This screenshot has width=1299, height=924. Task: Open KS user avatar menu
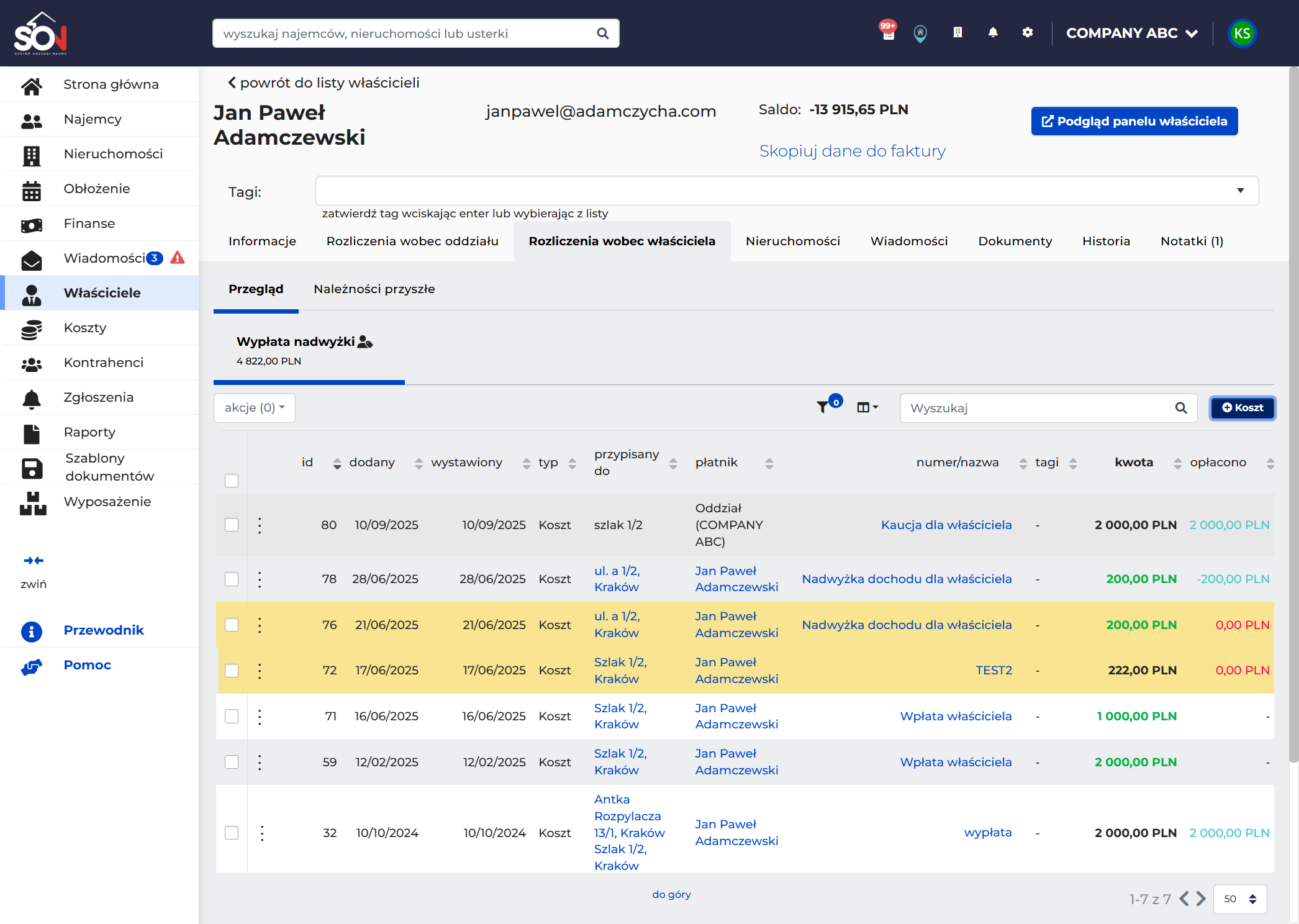pos(1242,34)
